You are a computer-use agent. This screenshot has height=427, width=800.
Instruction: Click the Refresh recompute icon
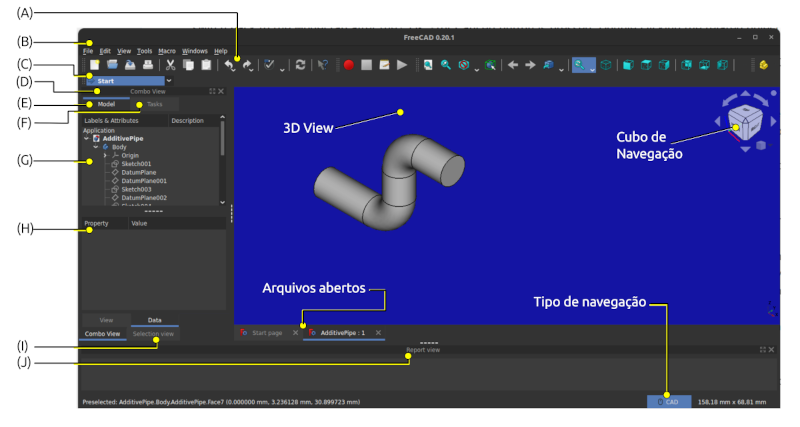[x=301, y=65]
